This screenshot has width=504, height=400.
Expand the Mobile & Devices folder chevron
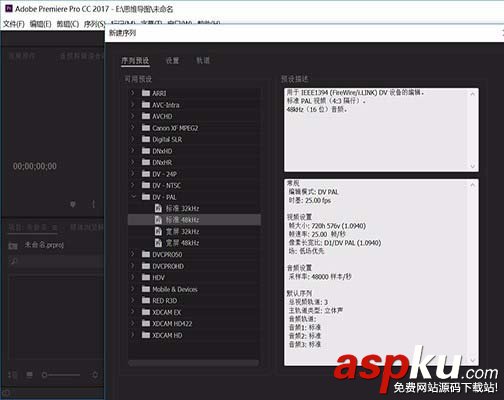coord(133,289)
